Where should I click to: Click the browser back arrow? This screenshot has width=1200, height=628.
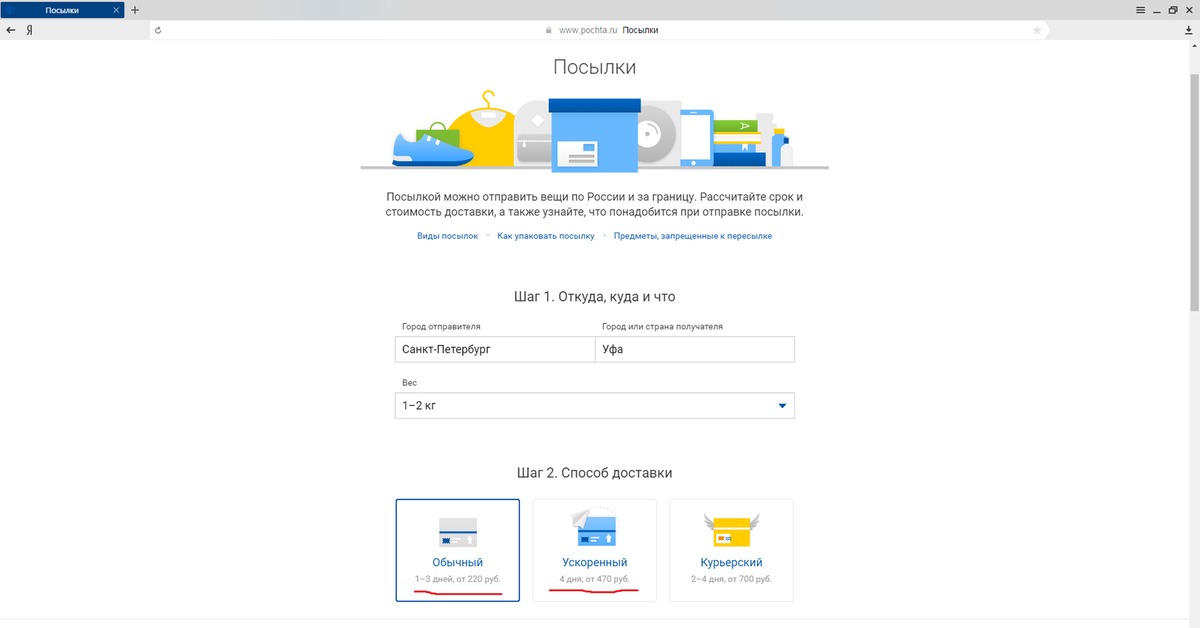click(11, 30)
